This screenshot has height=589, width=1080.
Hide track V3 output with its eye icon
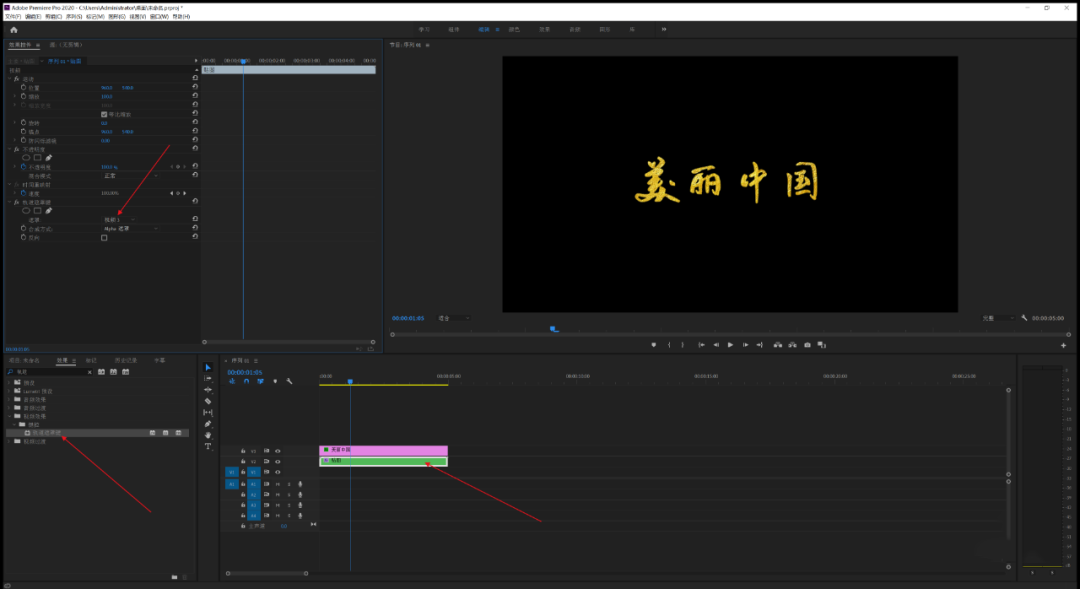tap(276, 450)
